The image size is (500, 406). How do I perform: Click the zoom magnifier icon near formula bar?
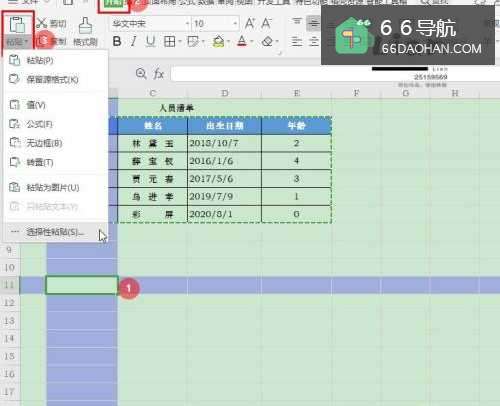coord(141,74)
